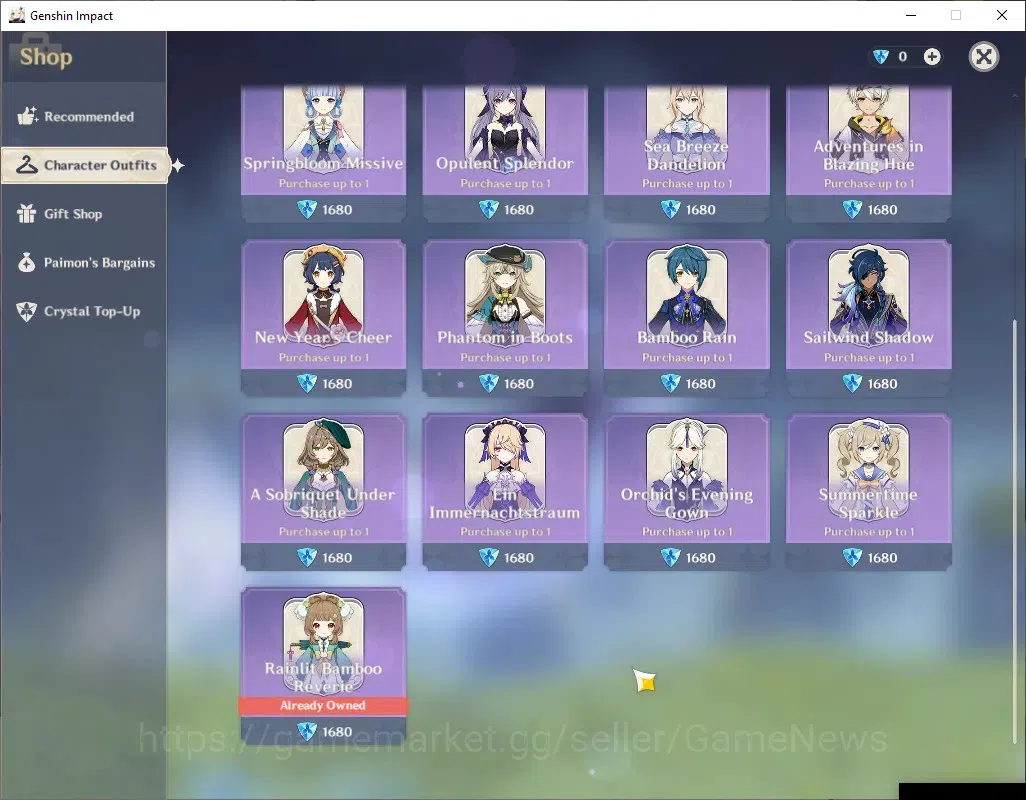Click the 1680 price of Springbloom Missive

[x=337, y=210]
